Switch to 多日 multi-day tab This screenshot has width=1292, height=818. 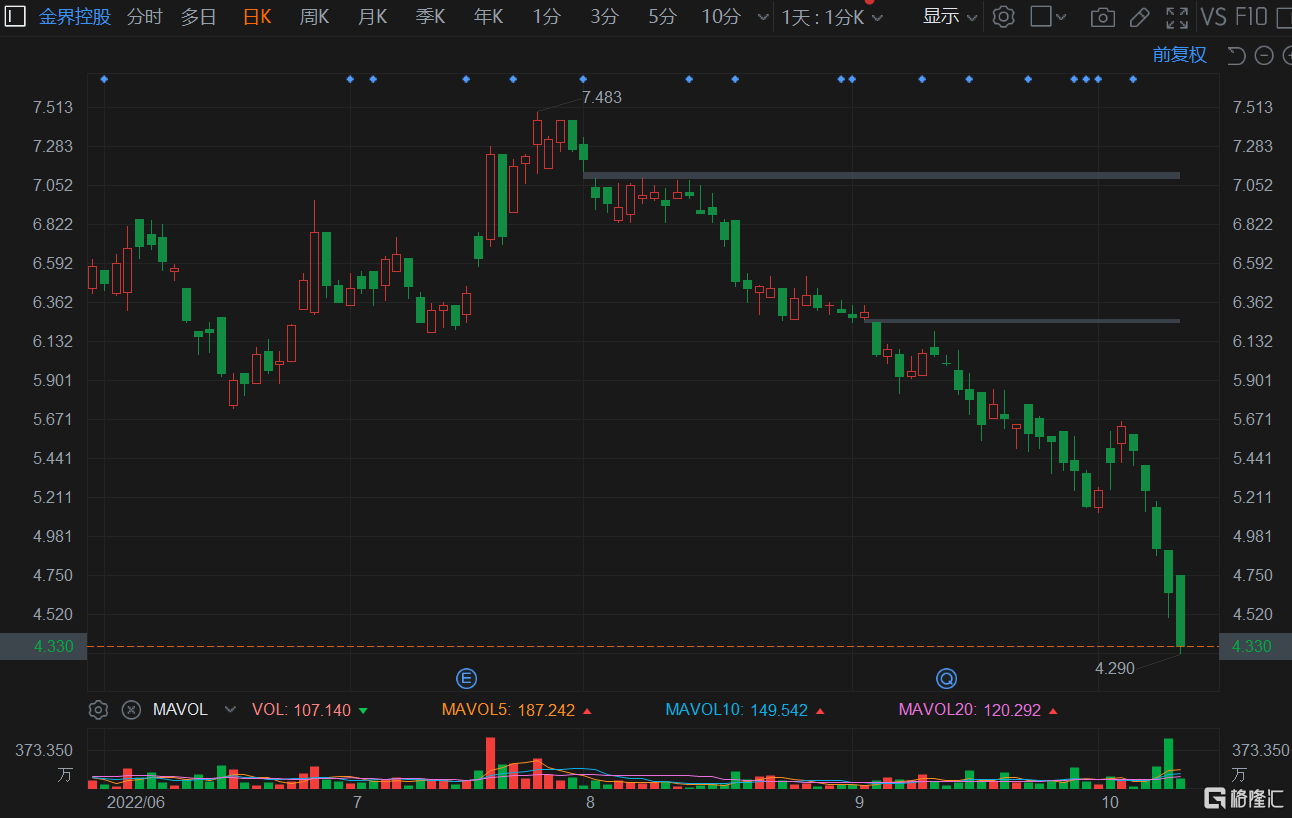(x=198, y=16)
